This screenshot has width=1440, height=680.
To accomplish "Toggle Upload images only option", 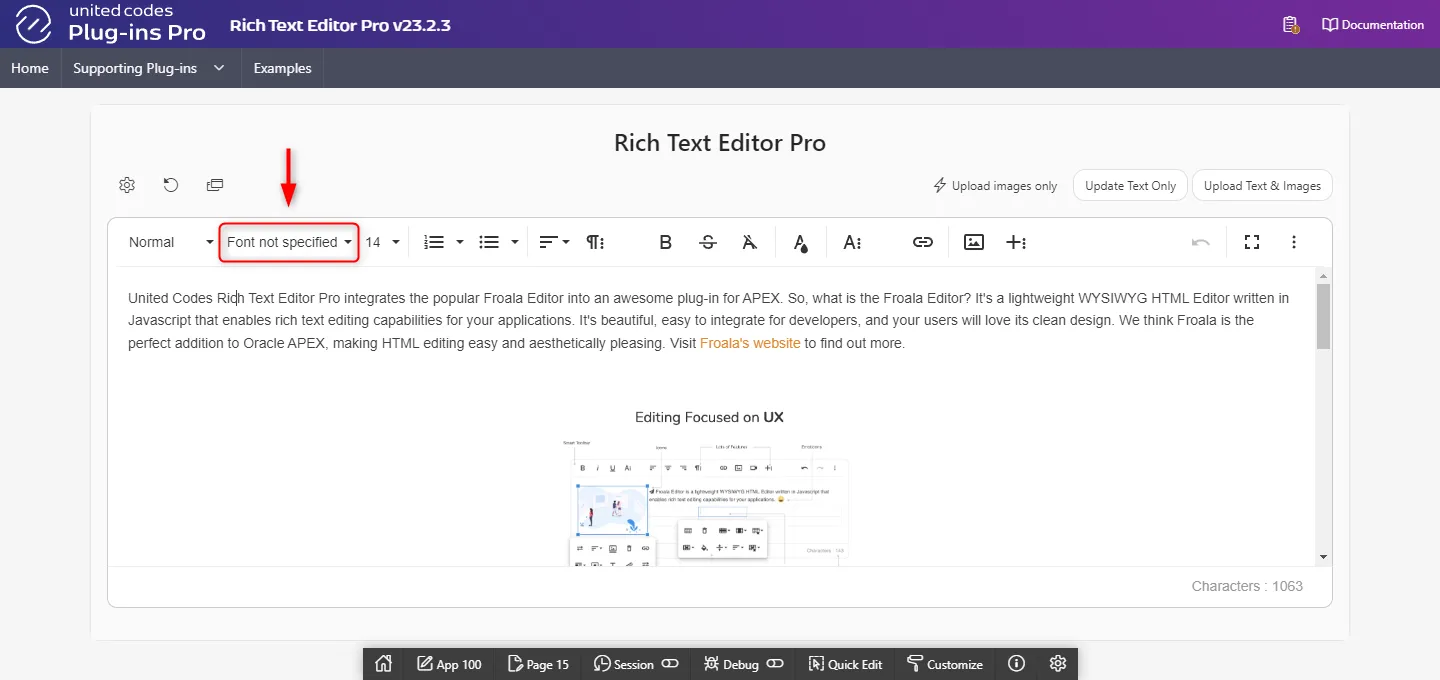I will click(x=994, y=186).
